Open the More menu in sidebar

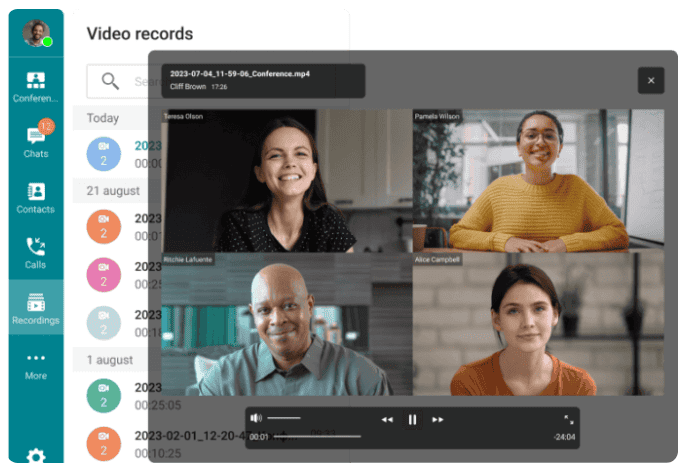click(x=35, y=364)
